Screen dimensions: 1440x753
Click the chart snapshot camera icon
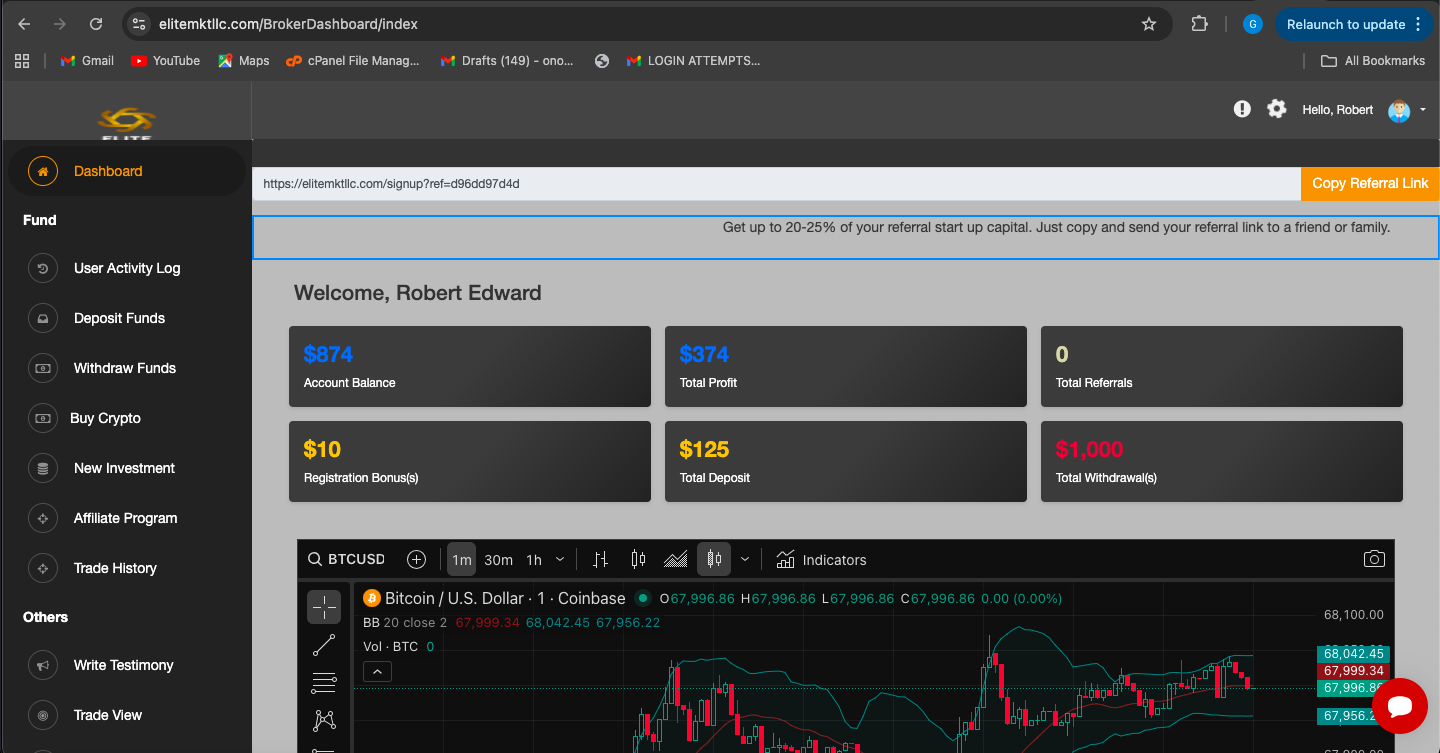pyautogui.click(x=1374, y=559)
